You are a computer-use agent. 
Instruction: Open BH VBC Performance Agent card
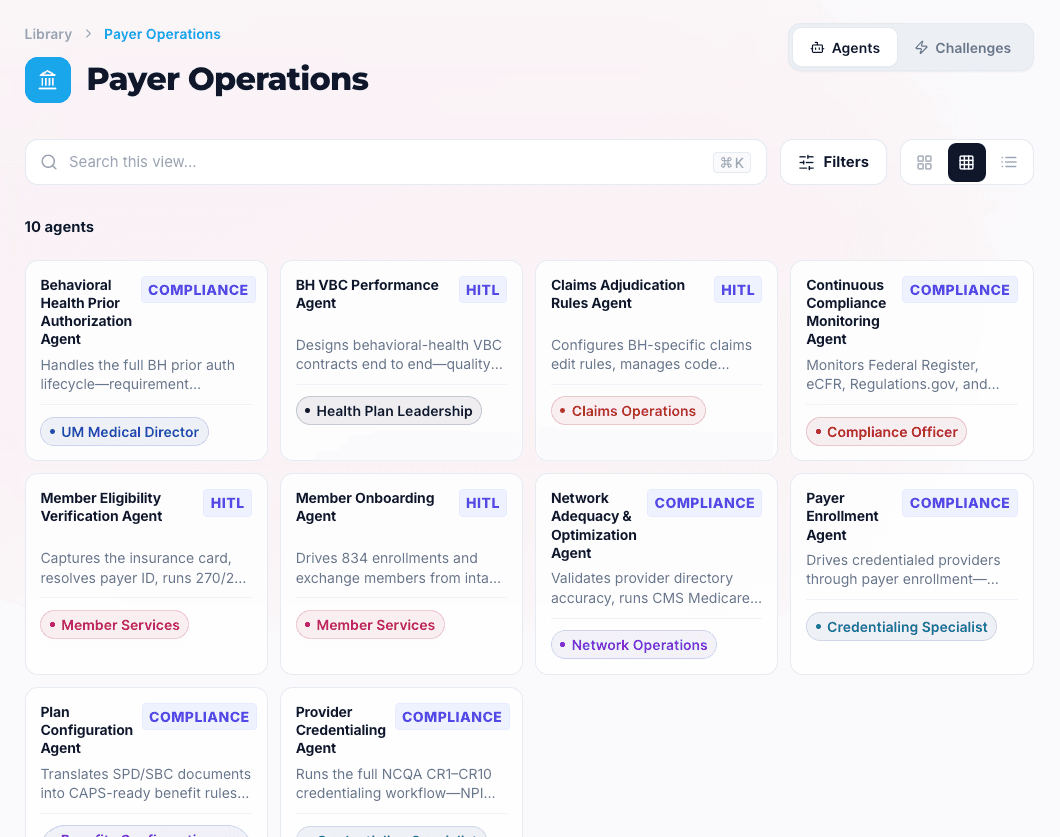pyautogui.click(x=402, y=360)
